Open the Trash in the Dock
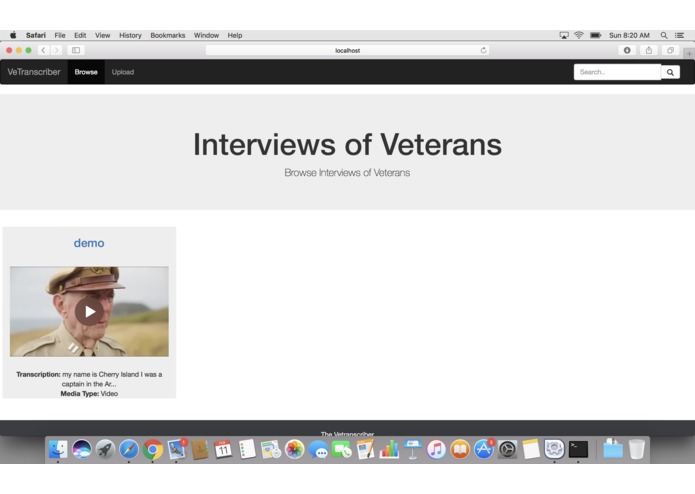The height and width of the screenshot is (494, 695). 636,449
